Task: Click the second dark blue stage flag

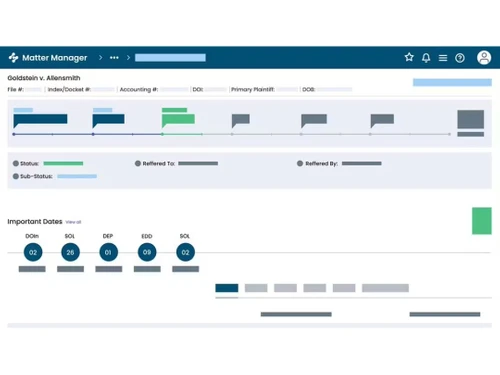Action: coord(108,120)
